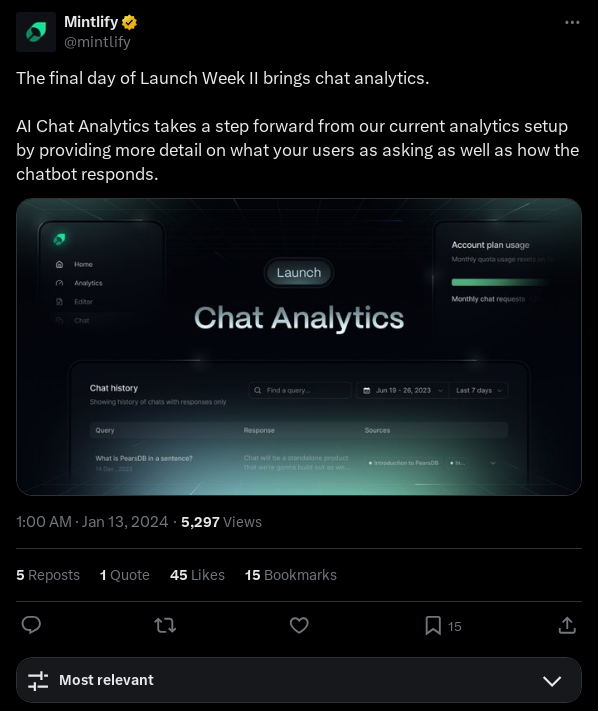The width and height of the screenshot is (598, 711).
Task: Like the tweet with the heart icon
Action: pos(299,625)
